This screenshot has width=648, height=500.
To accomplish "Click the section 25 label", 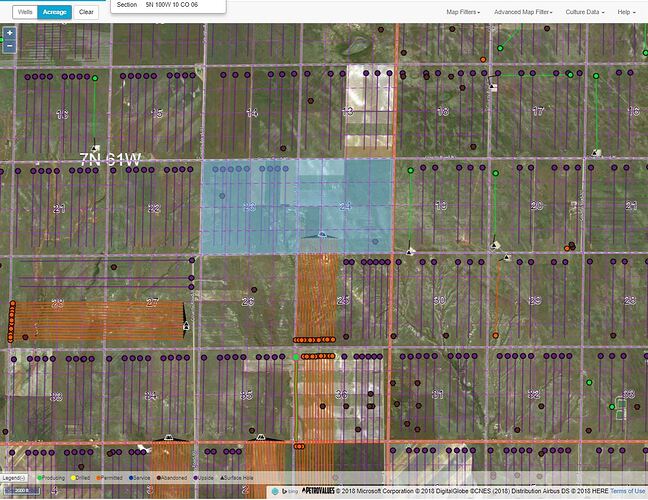I will (x=343, y=300).
